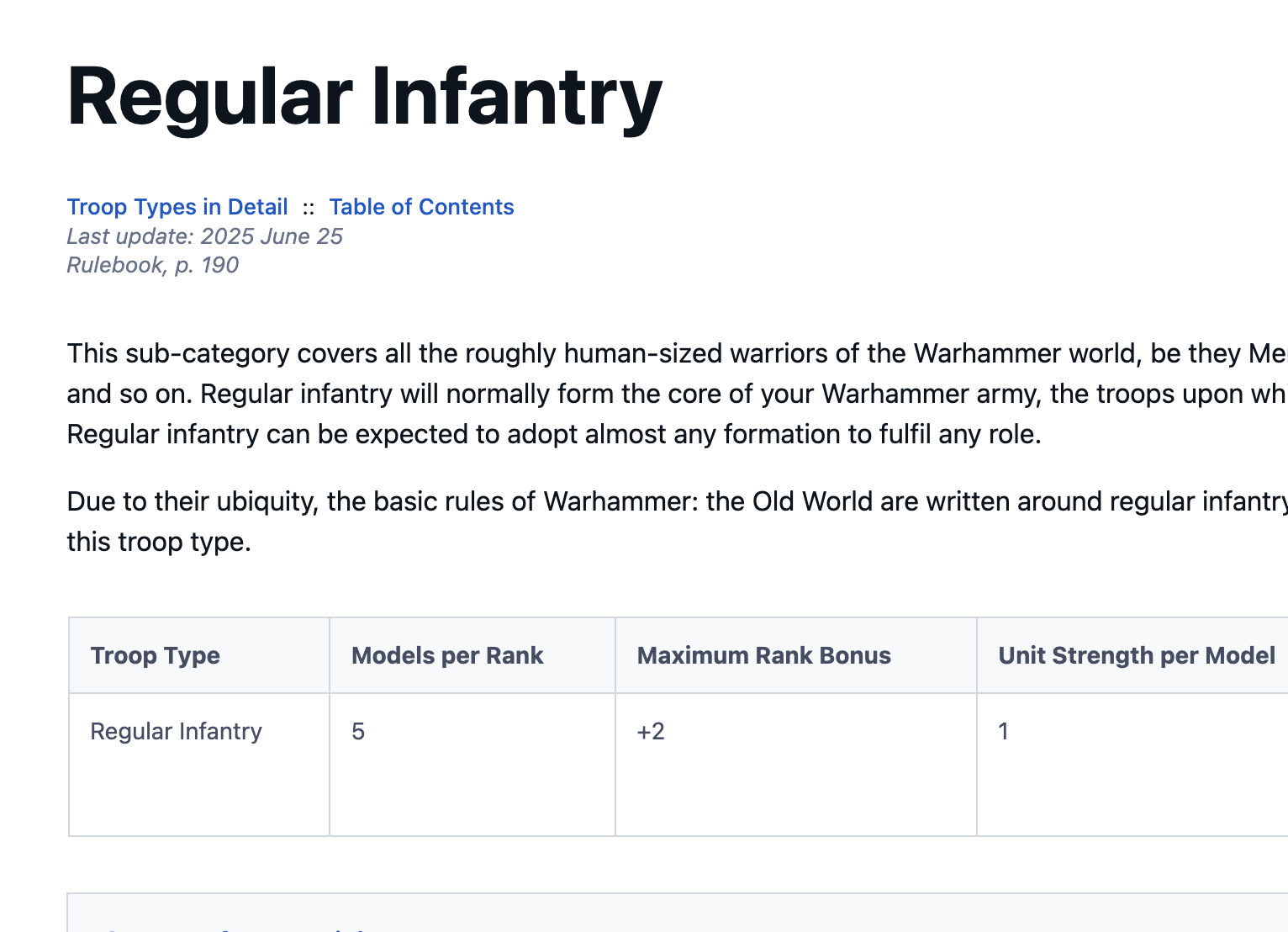Click the paragraph starting 'This sub-category covers'

tap(678, 394)
